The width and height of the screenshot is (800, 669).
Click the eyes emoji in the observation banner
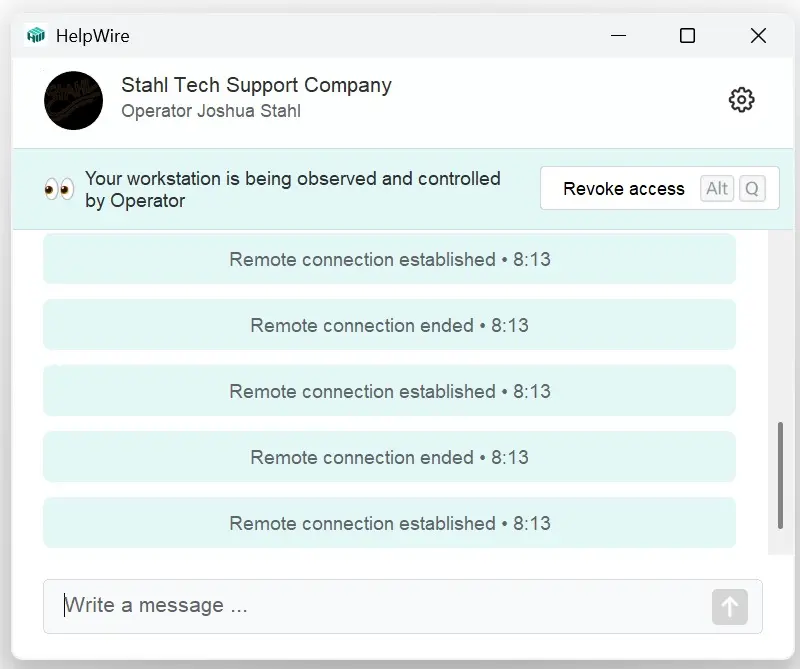point(59,189)
